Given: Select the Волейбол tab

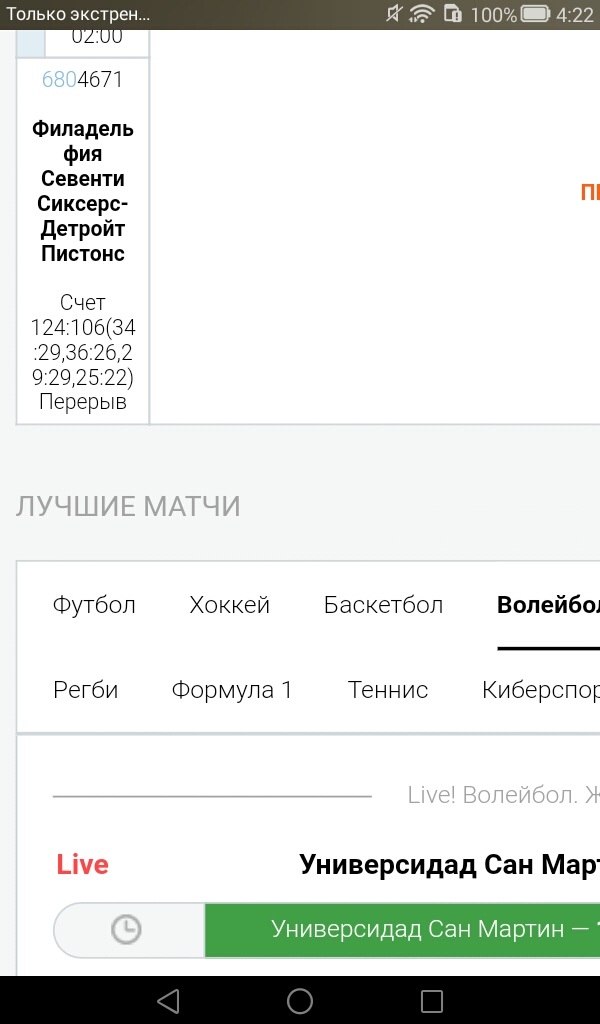Looking at the screenshot, I should pyautogui.click(x=548, y=605).
